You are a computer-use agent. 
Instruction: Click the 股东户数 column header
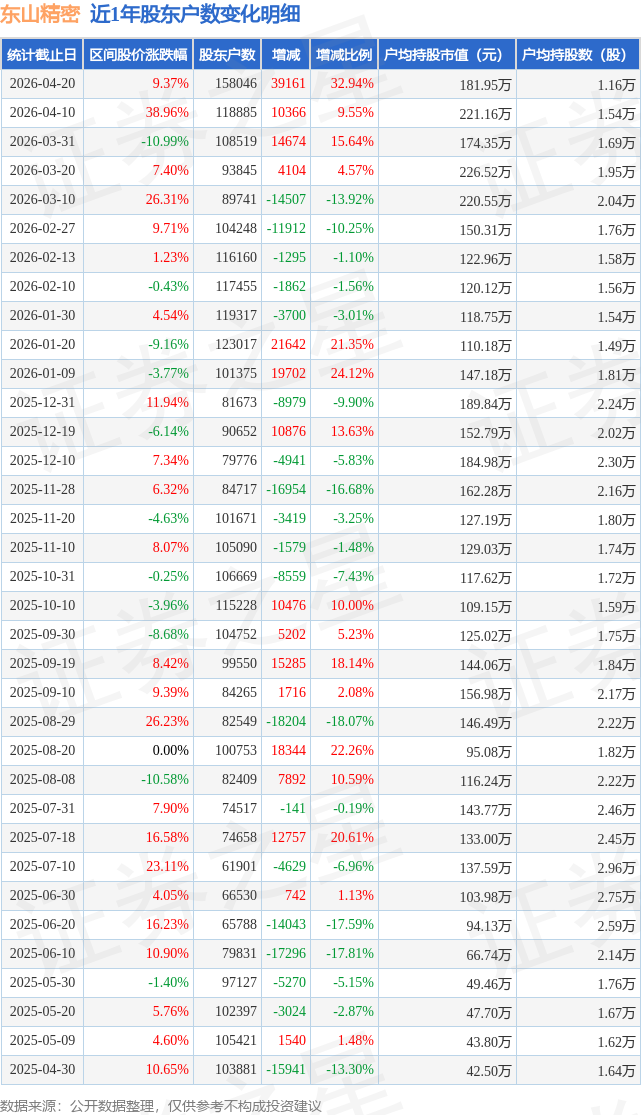[227, 55]
